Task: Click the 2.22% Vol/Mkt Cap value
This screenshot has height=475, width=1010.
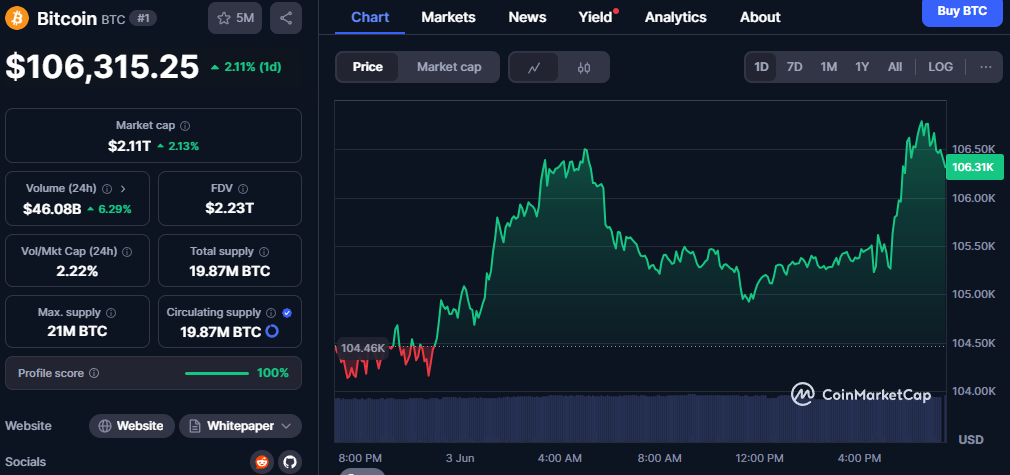Action: pos(77,271)
